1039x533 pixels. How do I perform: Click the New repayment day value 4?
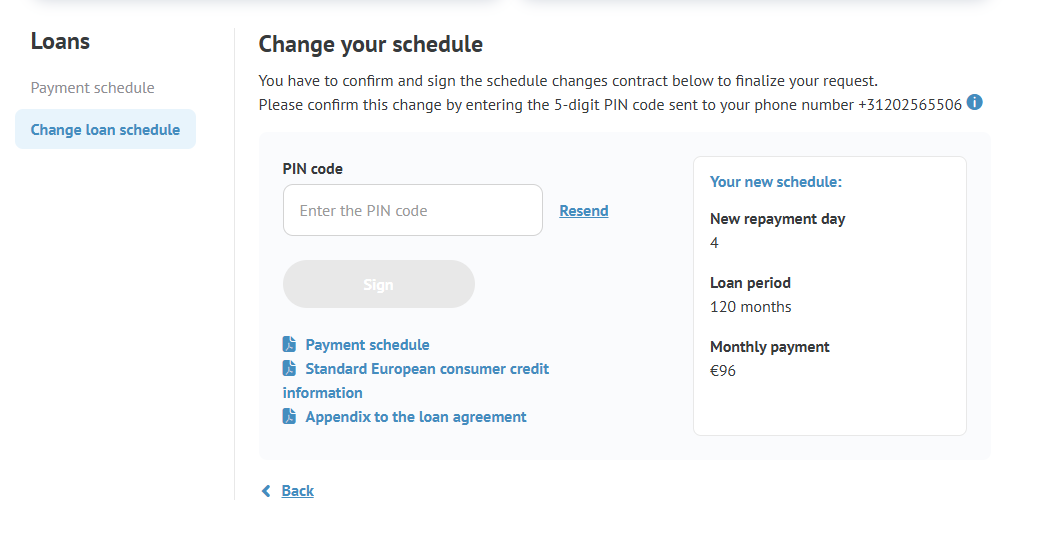pos(714,243)
